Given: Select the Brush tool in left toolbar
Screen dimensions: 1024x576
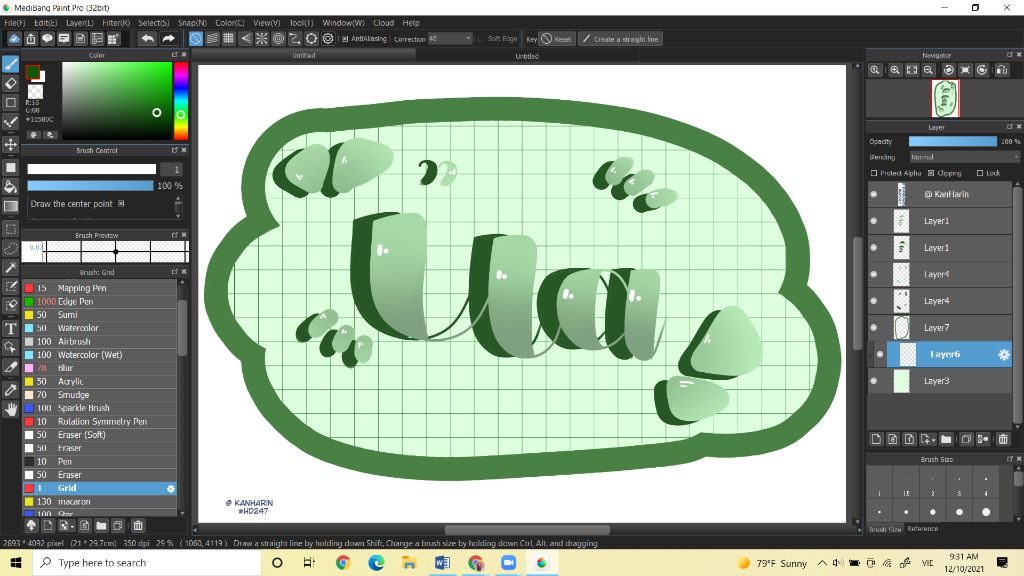Looking at the screenshot, I should pos(10,64).
